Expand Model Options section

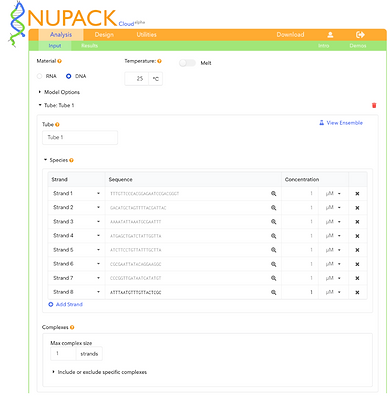(x=59, y=92)
